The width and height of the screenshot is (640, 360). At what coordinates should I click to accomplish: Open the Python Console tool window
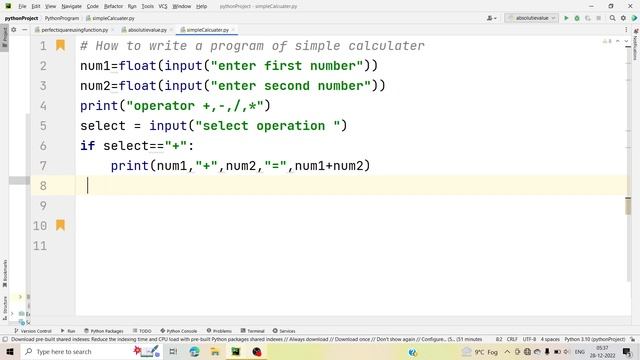[x=179, y=331]
